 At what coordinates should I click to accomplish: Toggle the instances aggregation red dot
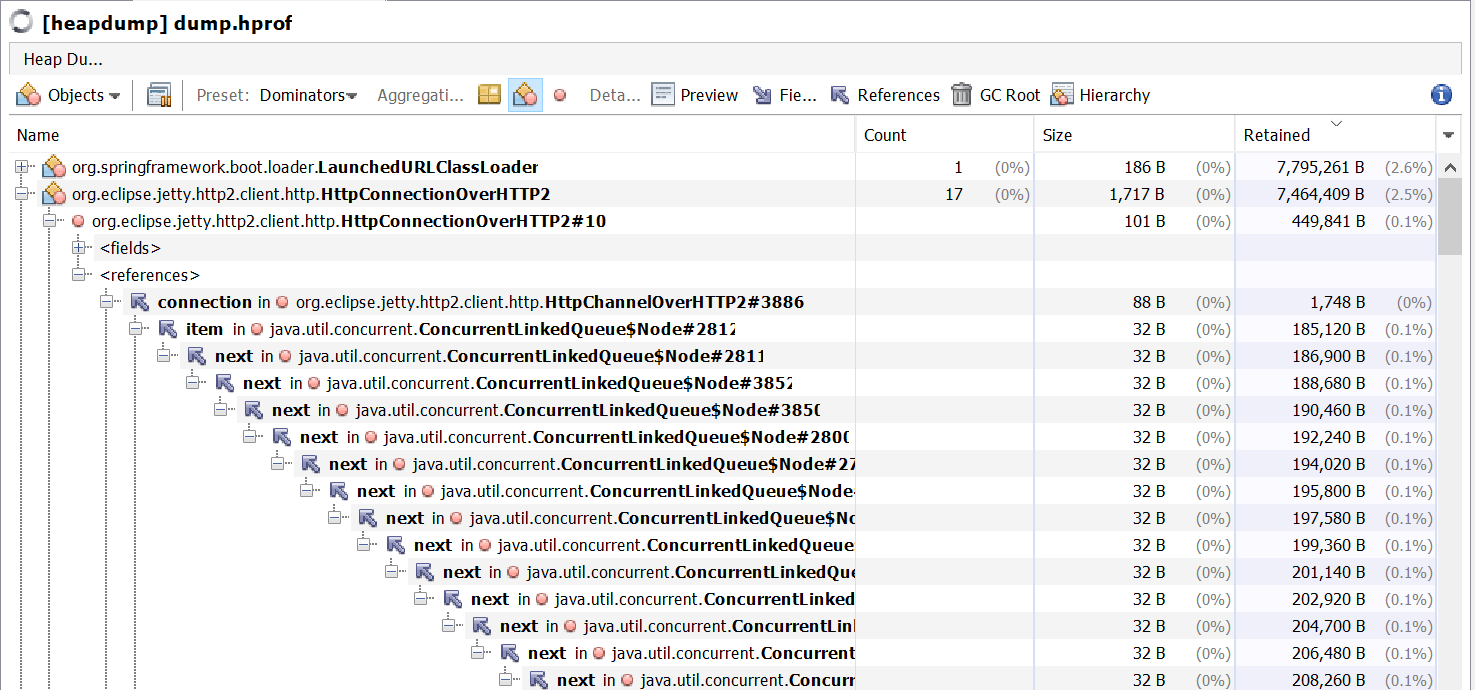pyautogui.click(x=560, y=95)
